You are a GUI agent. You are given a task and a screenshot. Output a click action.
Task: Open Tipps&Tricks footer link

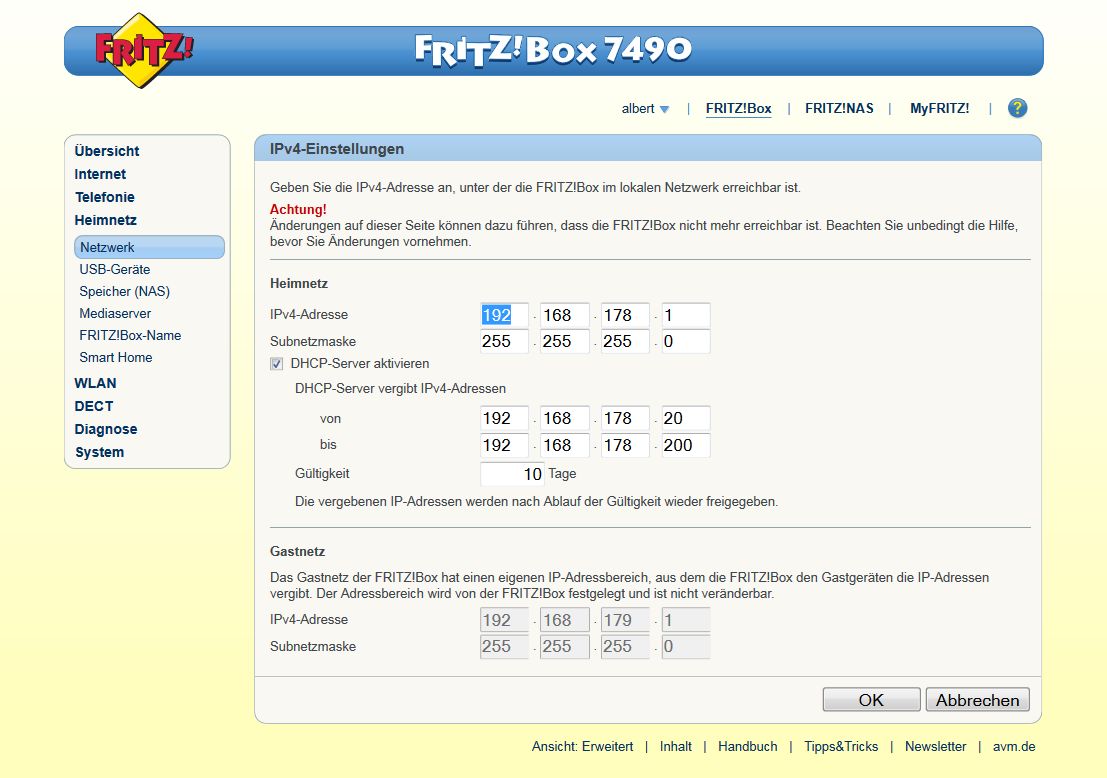[x=841, y=746]
